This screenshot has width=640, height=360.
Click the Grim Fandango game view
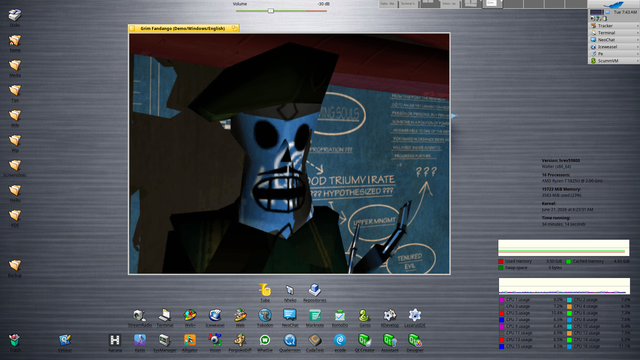pyautogui.click(x=289, y=153)
